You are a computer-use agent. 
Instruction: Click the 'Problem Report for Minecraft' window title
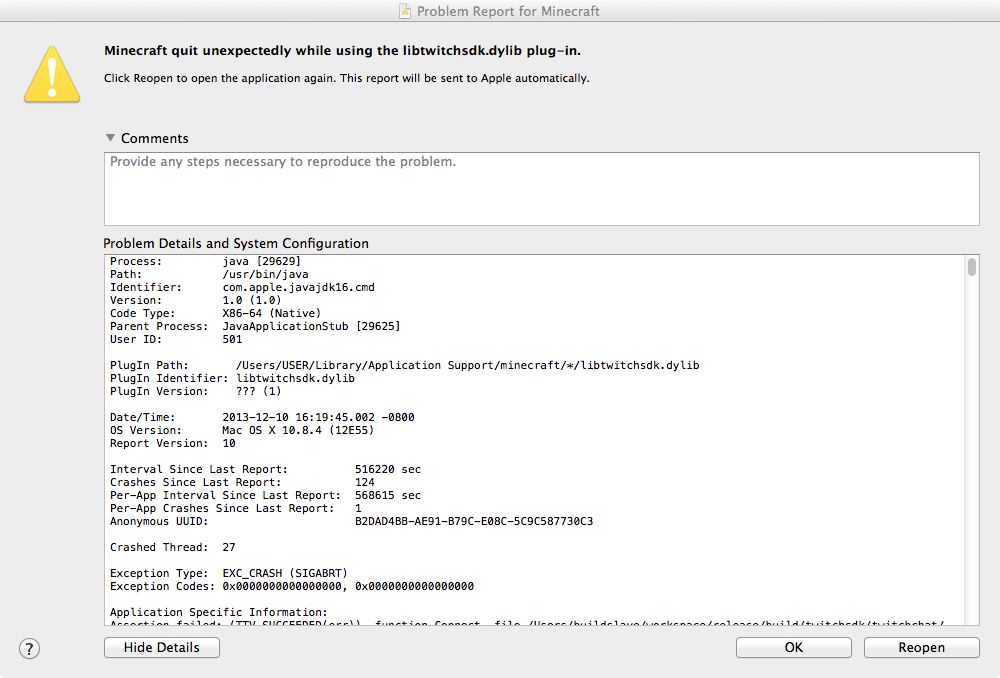point(508,11)
